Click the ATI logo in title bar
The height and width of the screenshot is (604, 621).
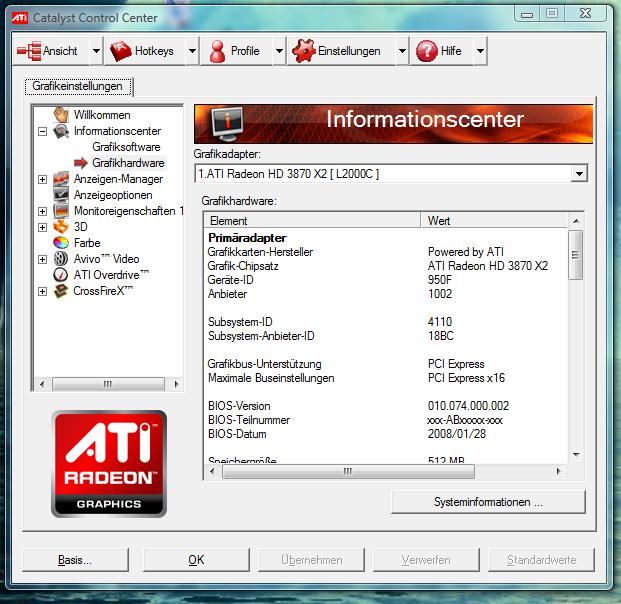click(x=20, y=18)
